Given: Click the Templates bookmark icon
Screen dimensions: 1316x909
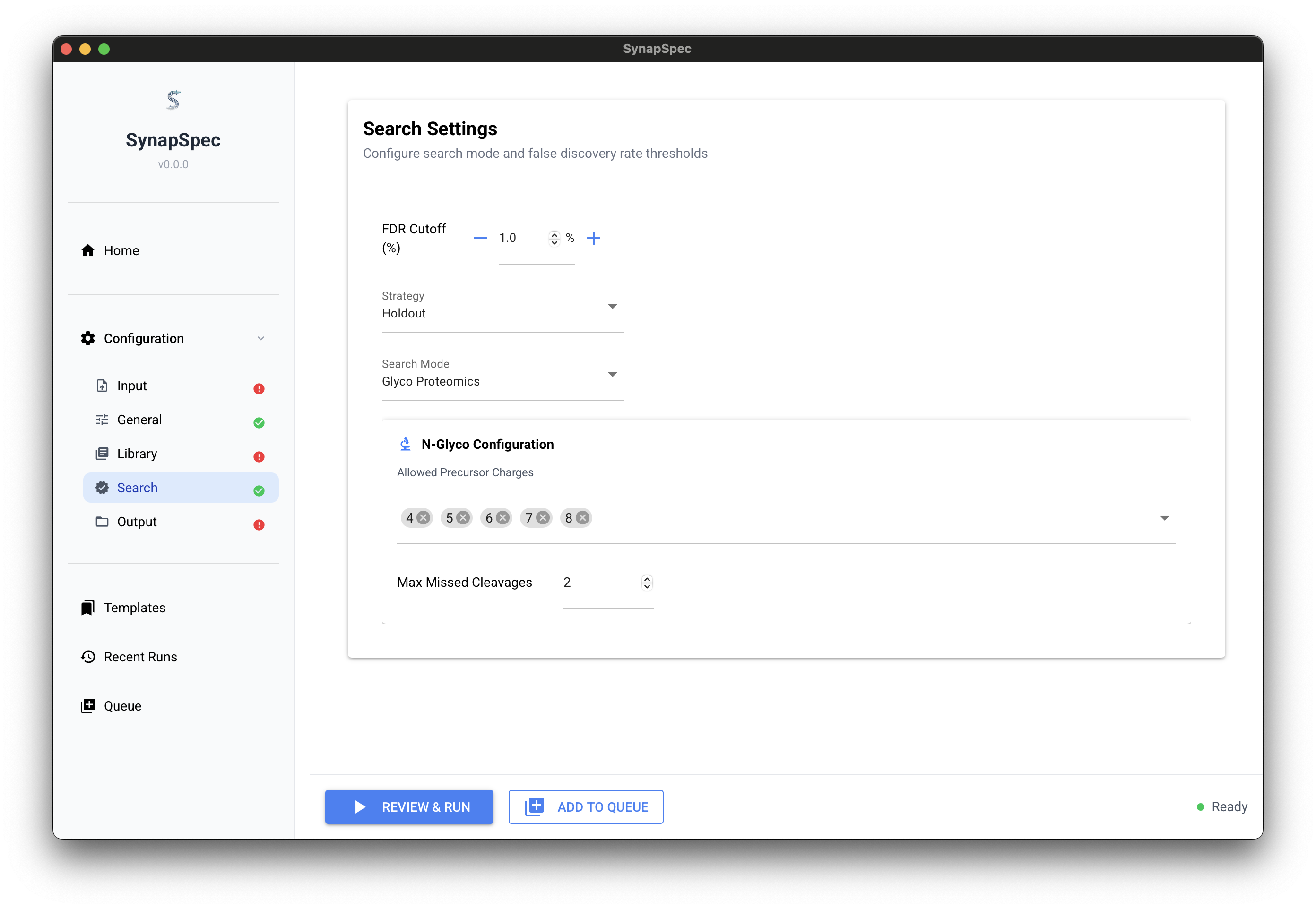Looking at the screenshot, I should pyautogui.click(x=88, y=608).
